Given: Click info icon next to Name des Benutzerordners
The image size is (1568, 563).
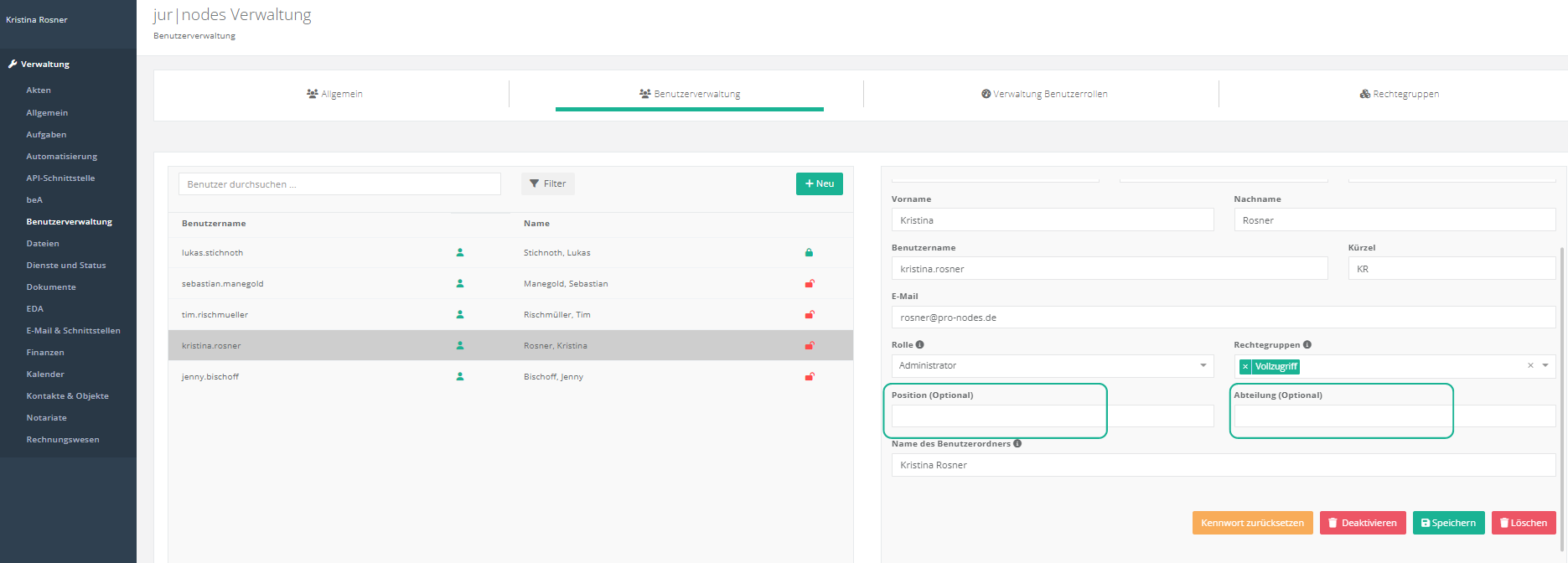Looking at the screenshot, I should click(1017, 443).
